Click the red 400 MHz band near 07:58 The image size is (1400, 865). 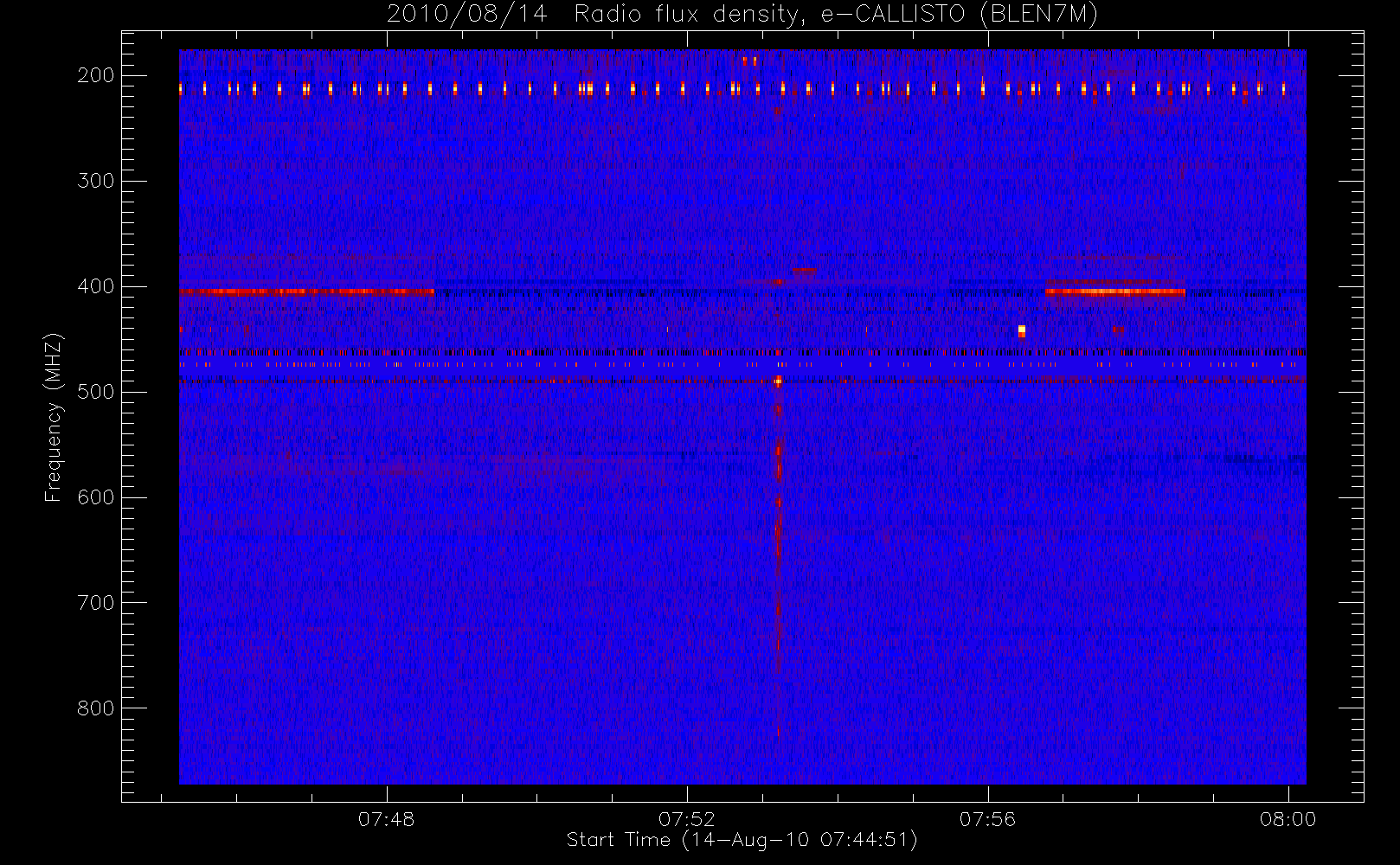tap(1114, 292)
